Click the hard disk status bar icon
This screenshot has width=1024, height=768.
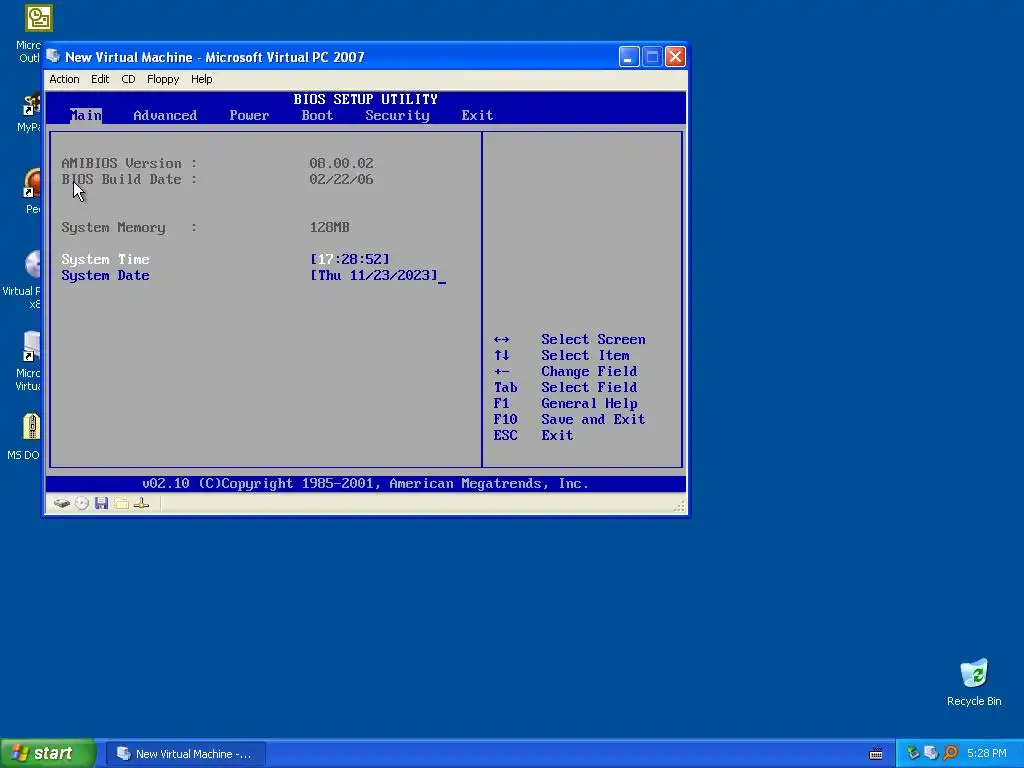click(x=61, y=503)
